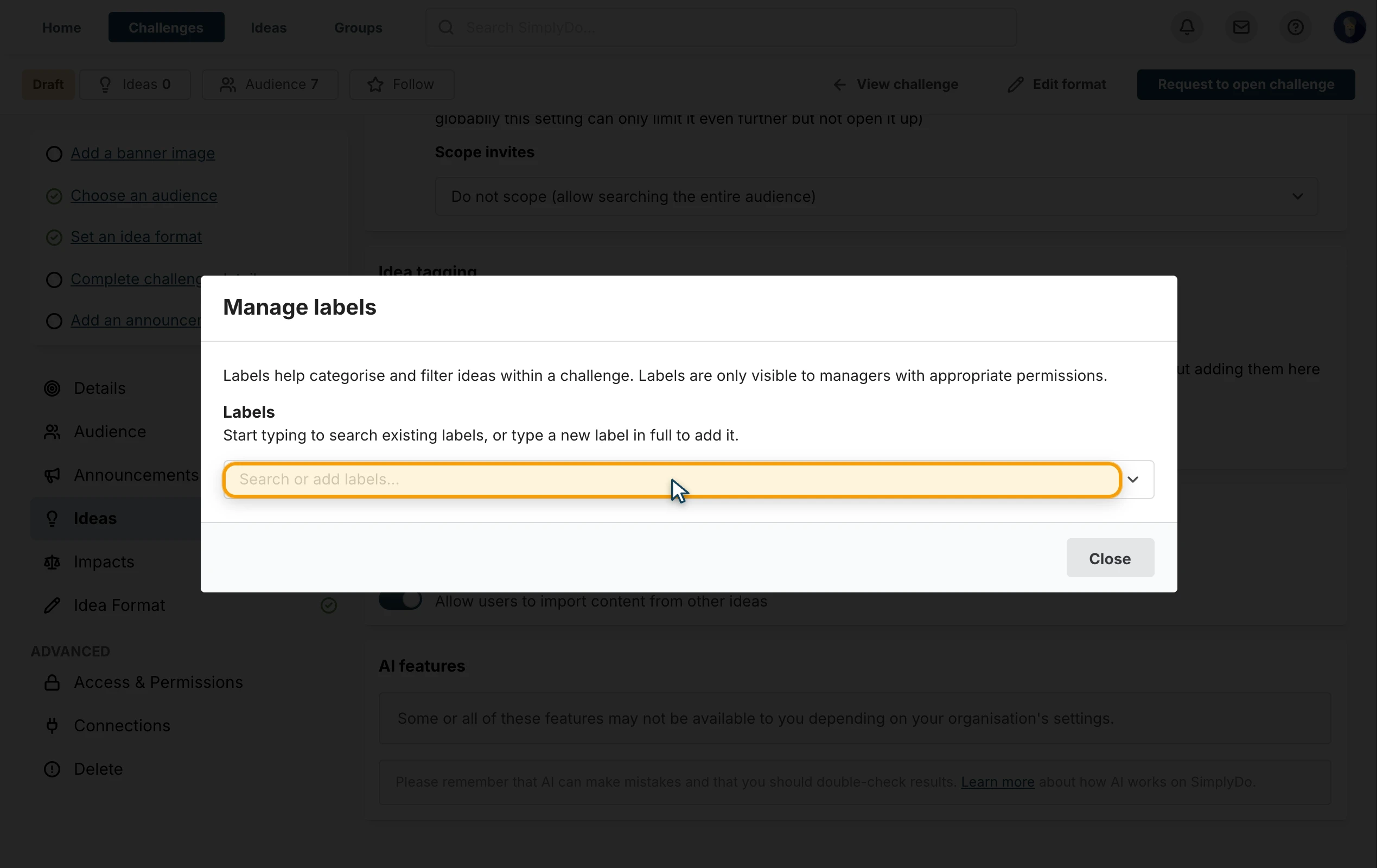Switch to the Home tab
This screenshot has width=1389, height=868.
(61, 28)
